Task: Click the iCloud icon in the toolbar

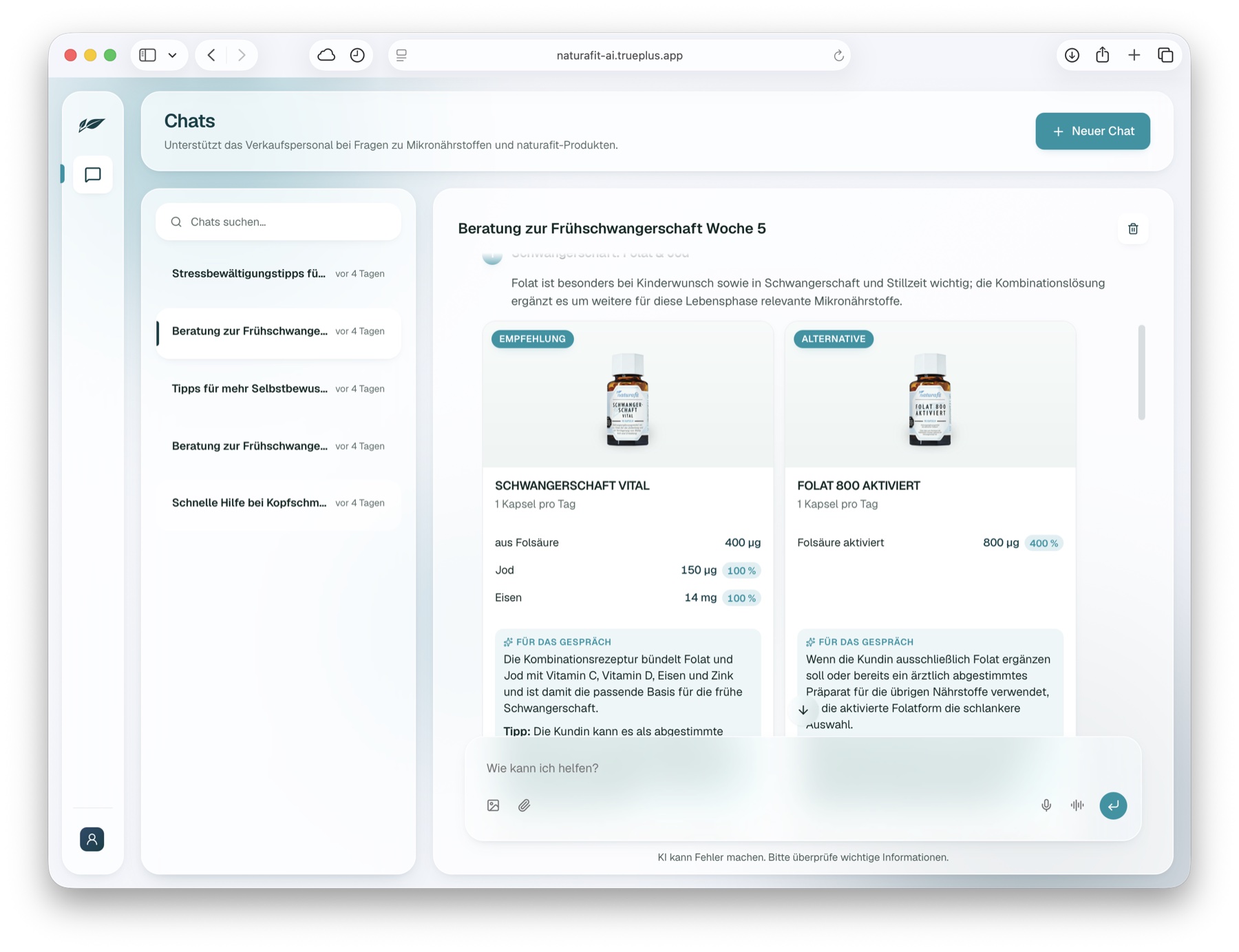Action: click(x=326, y=55)
